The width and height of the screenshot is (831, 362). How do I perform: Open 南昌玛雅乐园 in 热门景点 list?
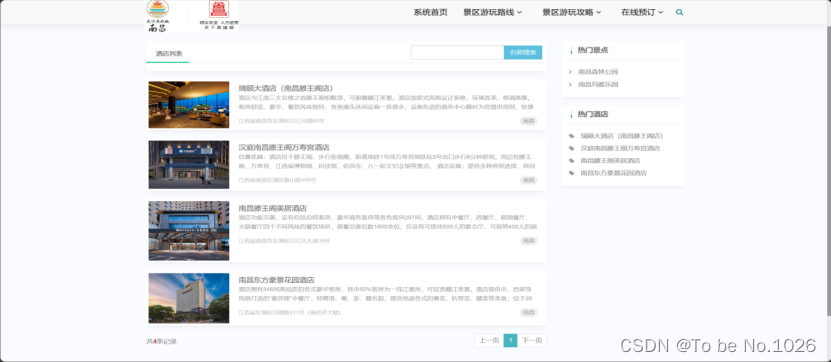(598, 84)
